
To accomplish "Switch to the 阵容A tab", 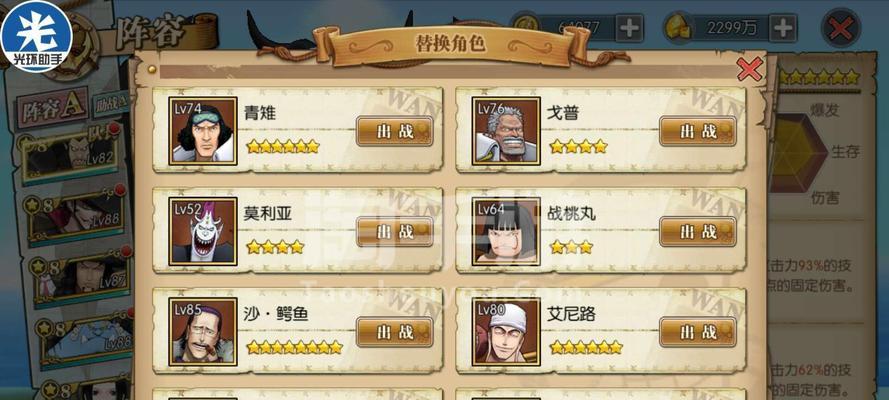I will (x=52, y=108).
